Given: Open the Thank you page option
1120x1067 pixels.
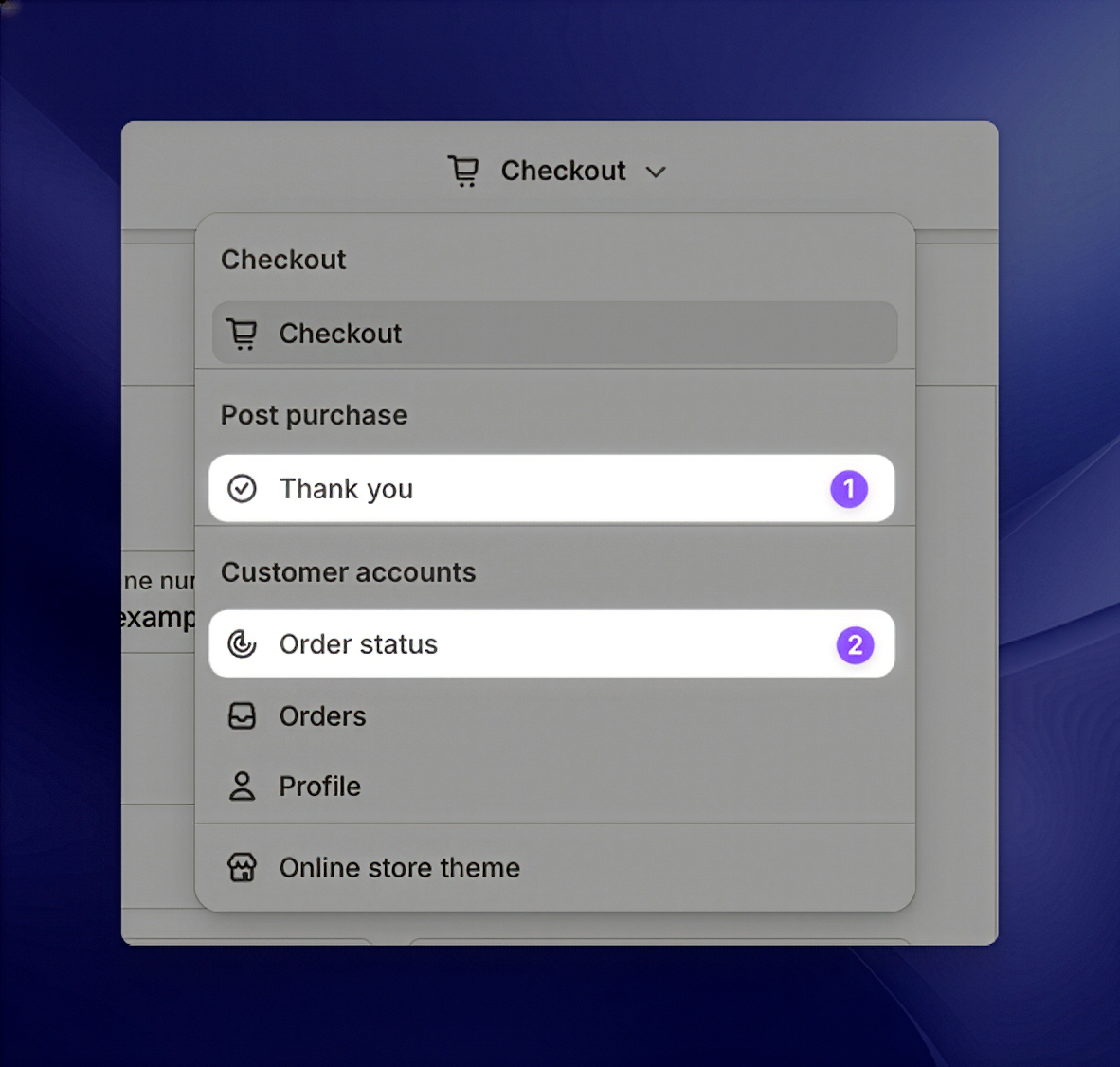Looking at the screenshot, I should (346, 489).
